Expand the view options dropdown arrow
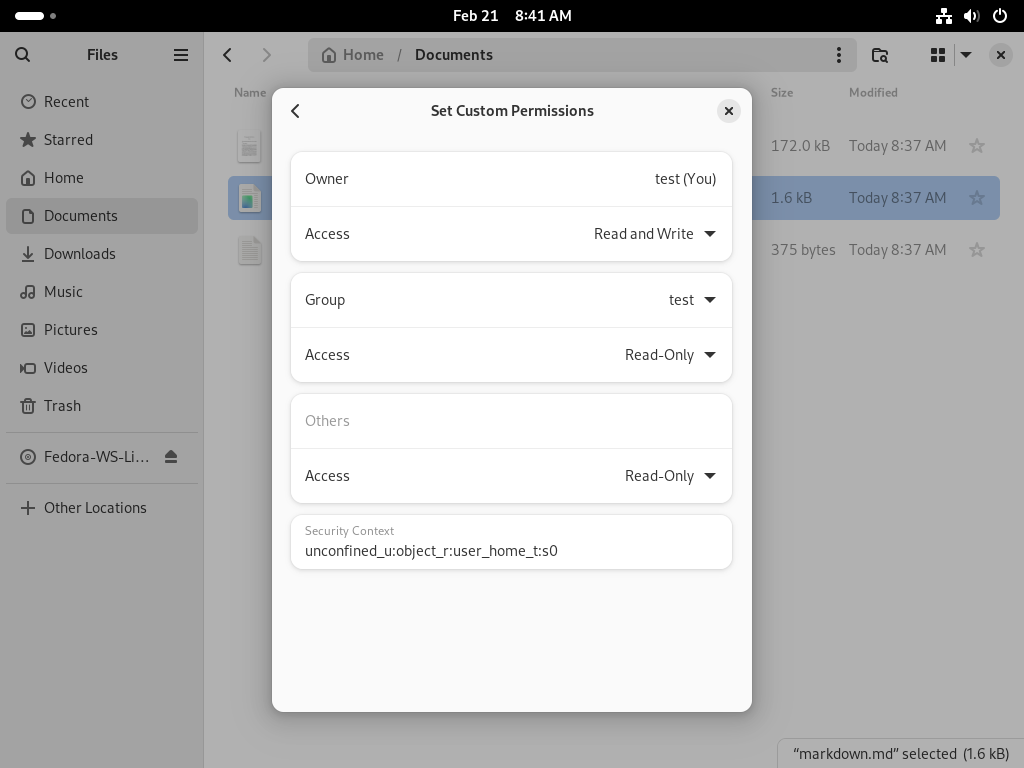 click(x=966, y=55)
